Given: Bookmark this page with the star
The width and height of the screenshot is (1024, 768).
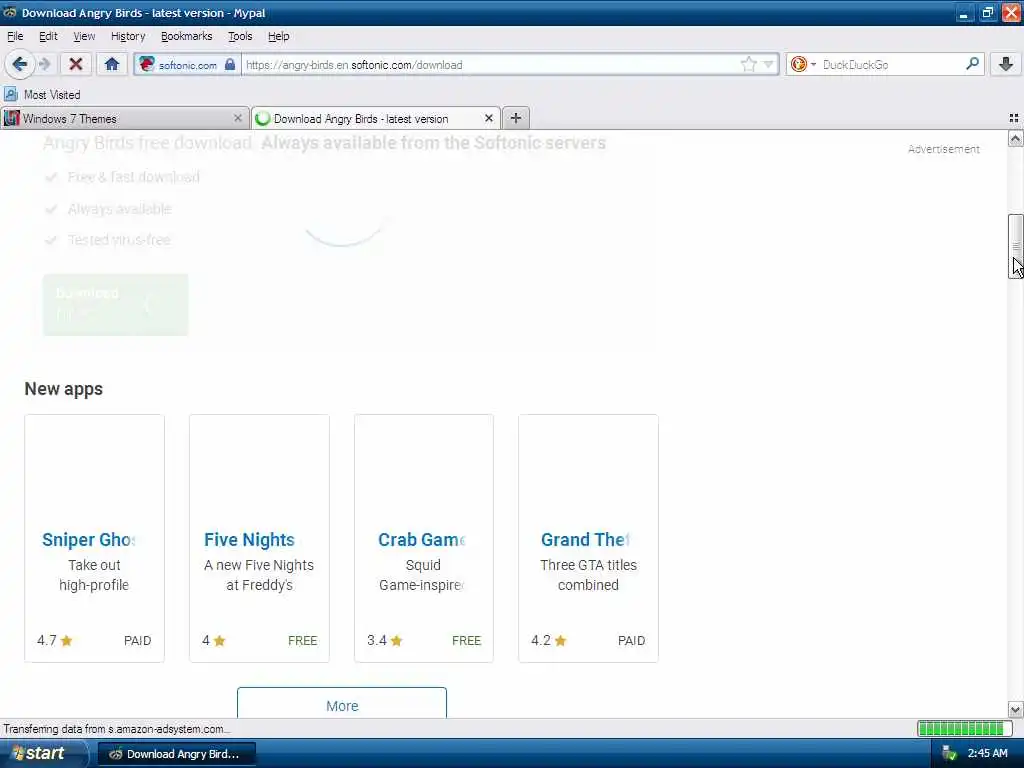Looking at the screenshot, I should tap(748, 64).
